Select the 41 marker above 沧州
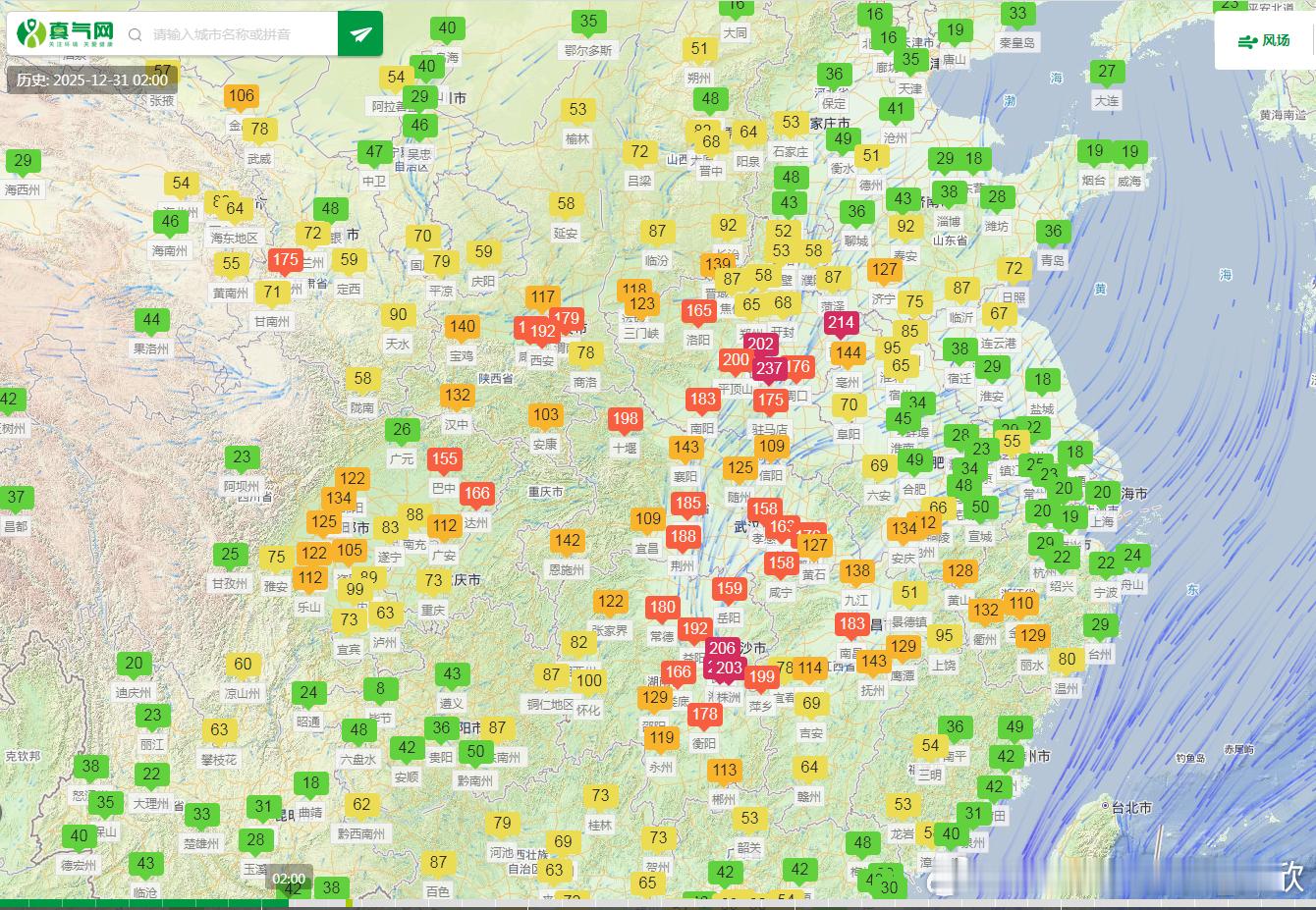This screenshot has width=1316, height=910. click(895, 111)
